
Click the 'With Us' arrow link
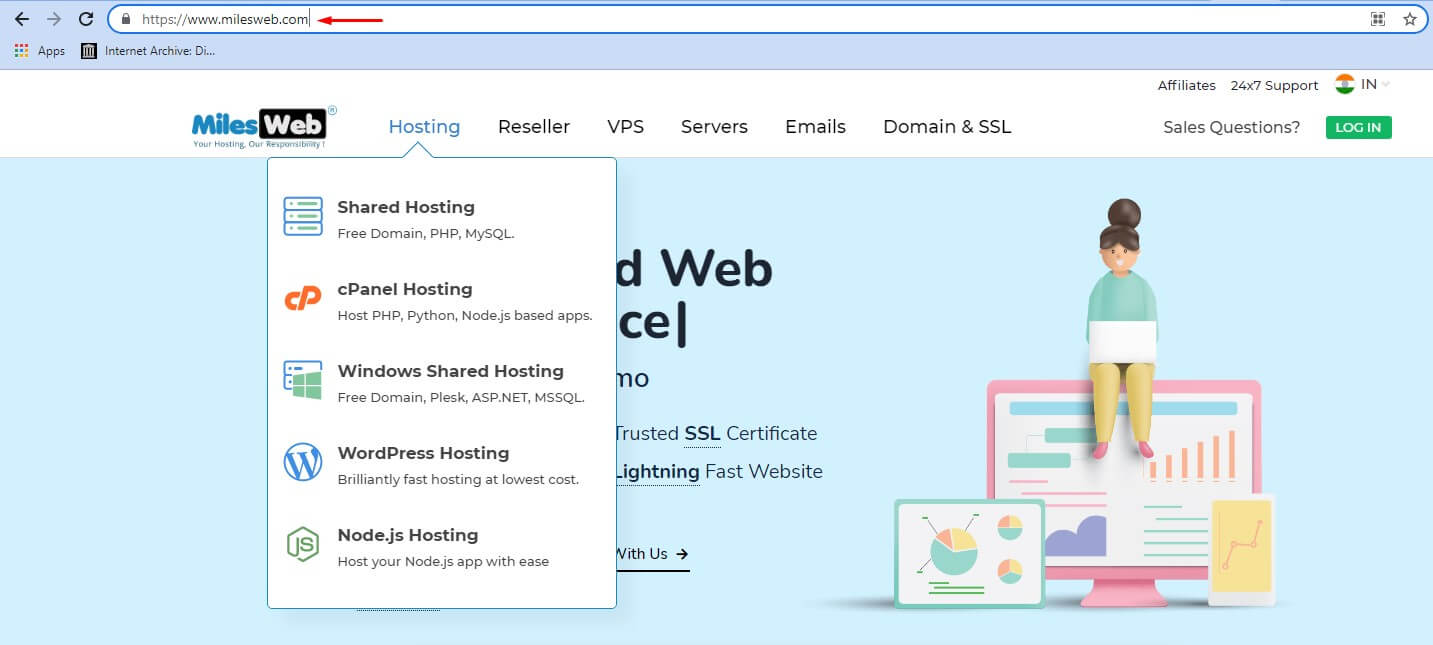pyautogui.click(x=652, y=554)
